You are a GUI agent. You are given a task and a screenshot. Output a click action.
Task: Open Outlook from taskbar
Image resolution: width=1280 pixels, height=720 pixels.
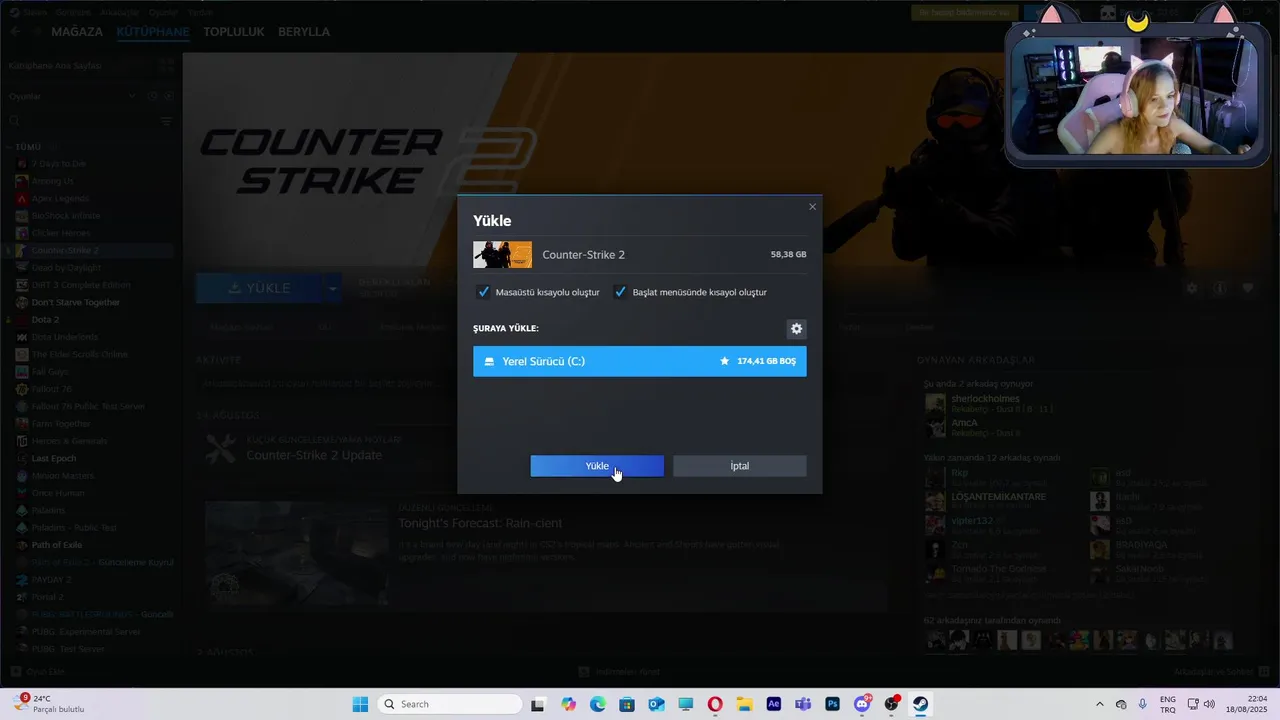pos(656,704)
